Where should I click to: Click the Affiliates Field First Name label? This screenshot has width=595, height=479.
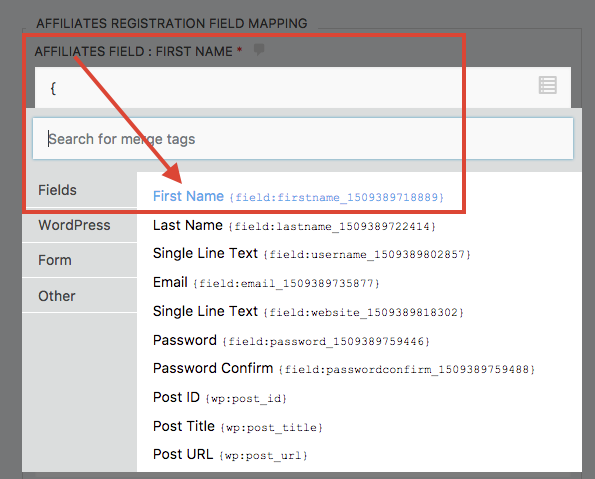click(134, 51)
